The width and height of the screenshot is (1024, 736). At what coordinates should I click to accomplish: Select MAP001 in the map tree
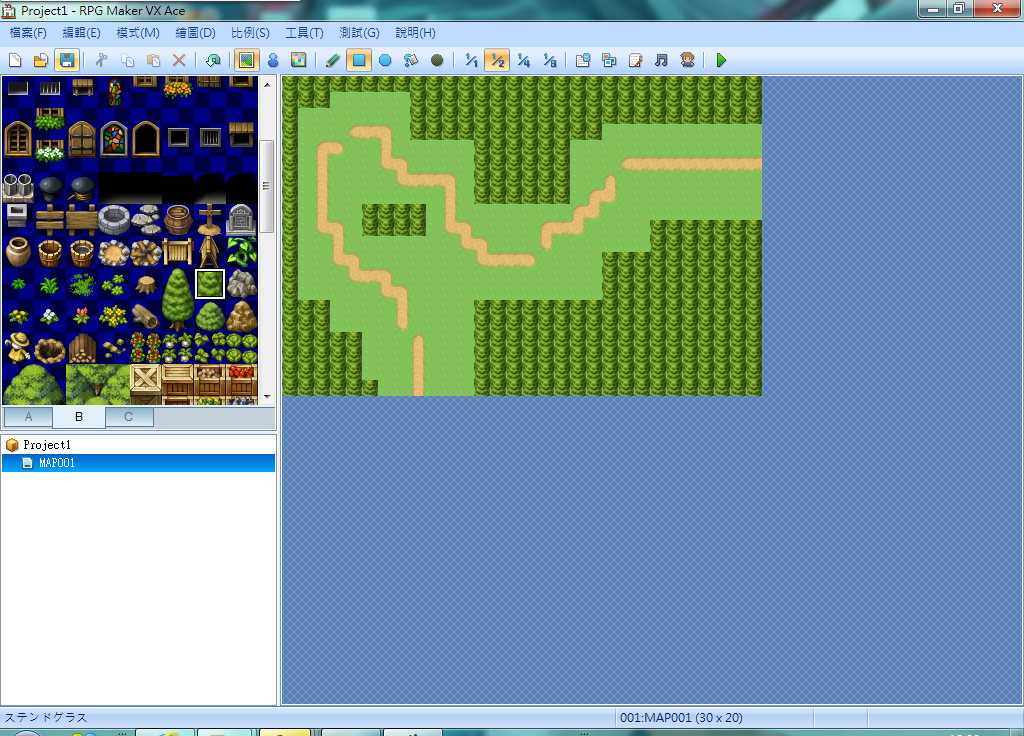pyautogui.click(x=138, y=463)
